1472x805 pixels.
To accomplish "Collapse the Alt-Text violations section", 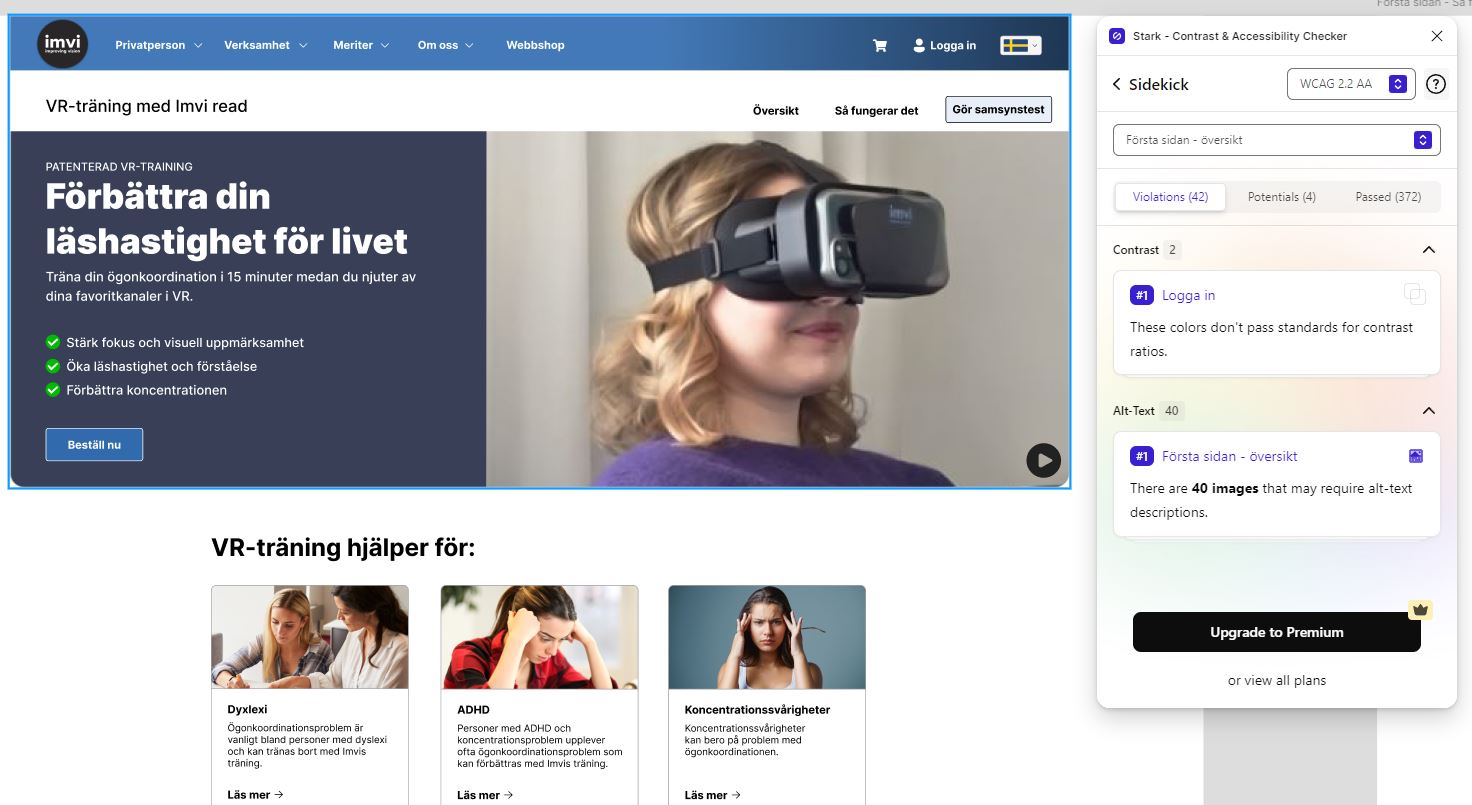I will pyautogui.click(x=1428, y=411).
